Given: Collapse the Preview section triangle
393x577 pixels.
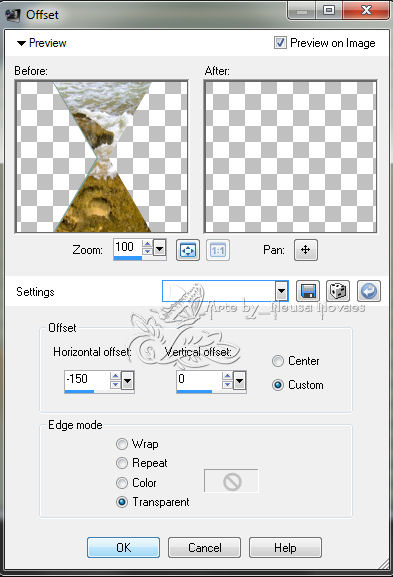Looking at the screenshot, I should pyautogui.click(x=21, y=43).
